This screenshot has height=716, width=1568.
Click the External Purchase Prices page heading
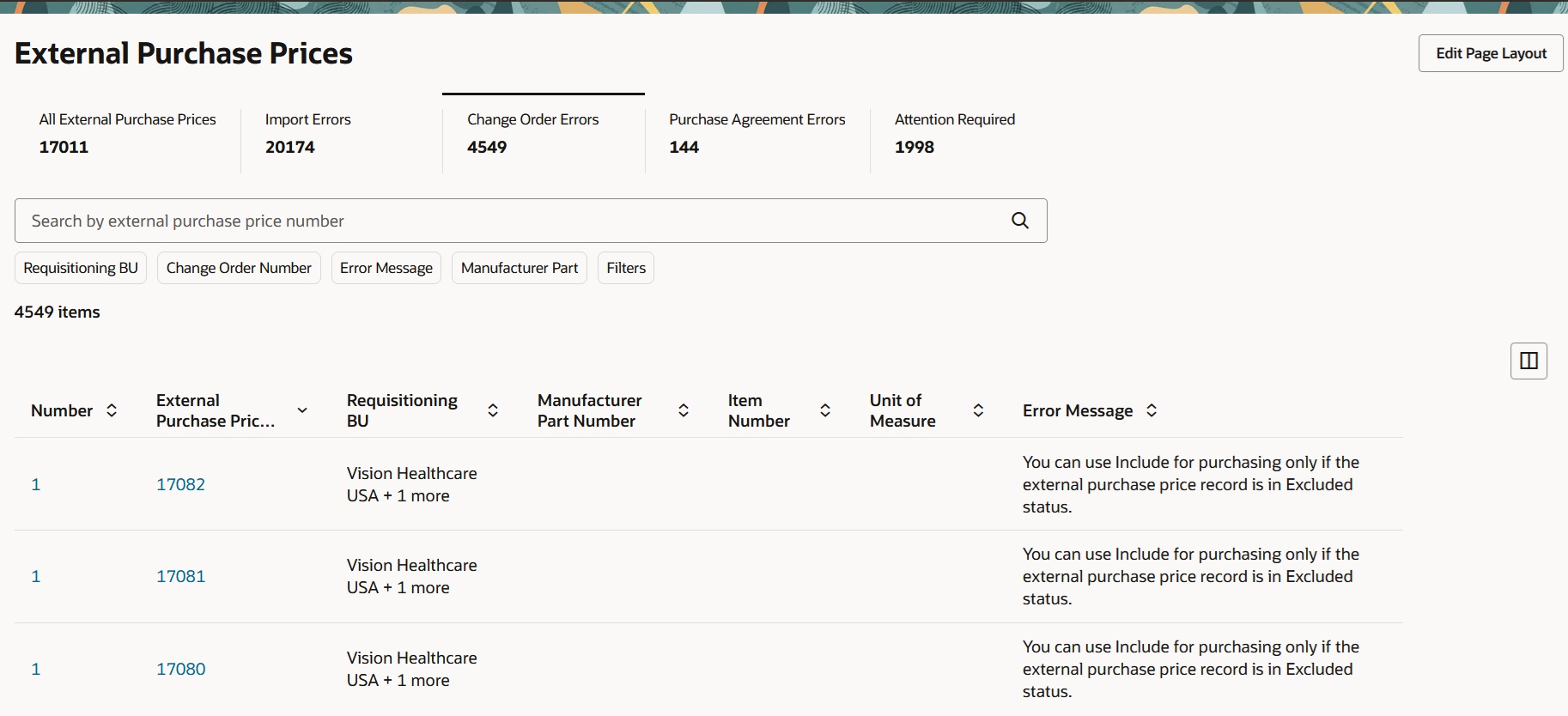184,53
